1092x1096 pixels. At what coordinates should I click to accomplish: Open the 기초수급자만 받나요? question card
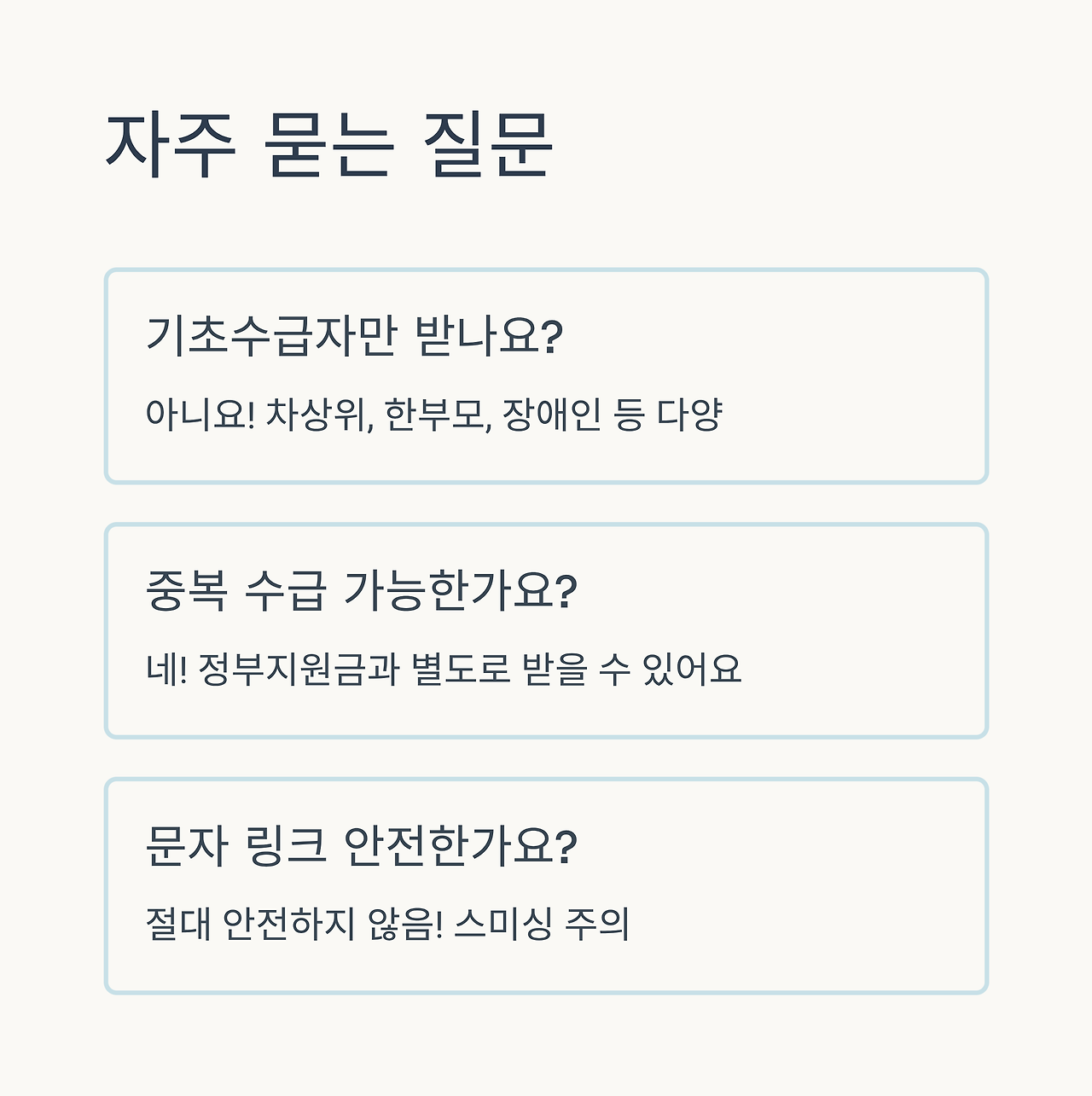[546, 376]
